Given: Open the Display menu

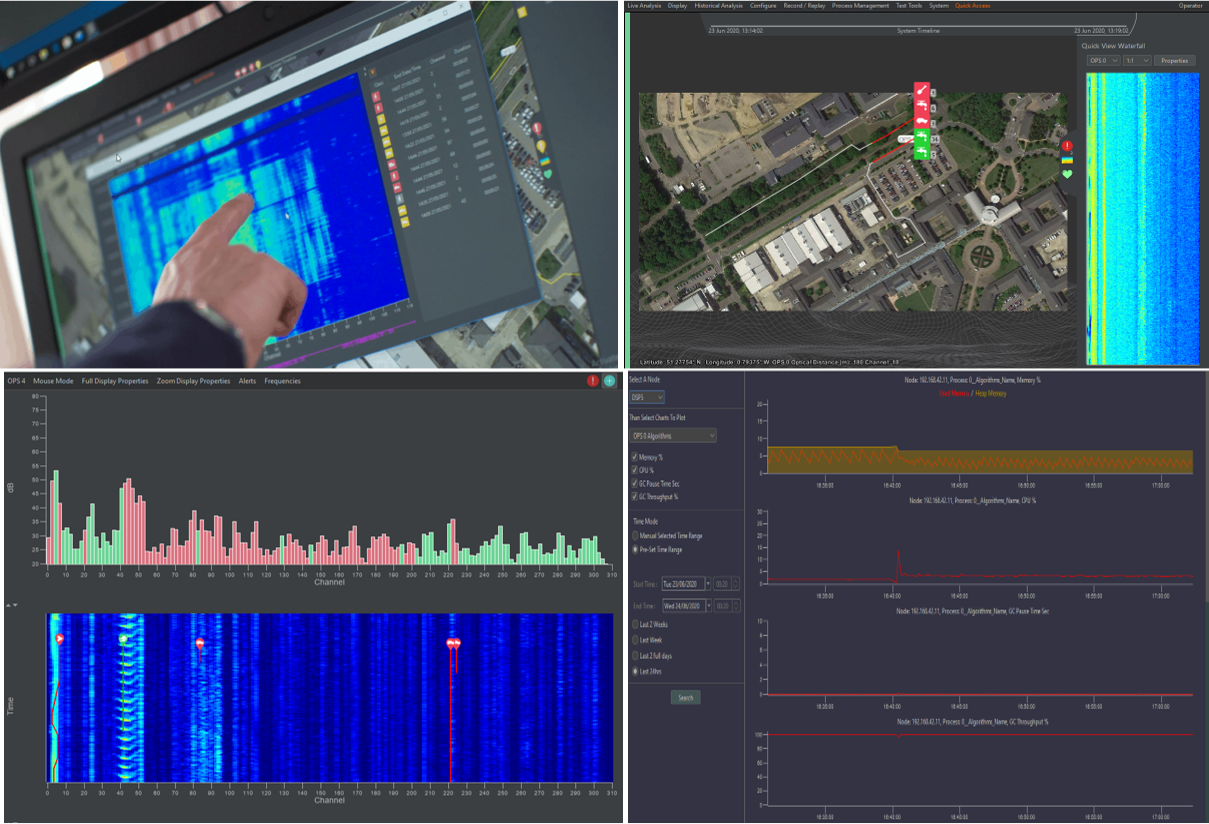Looking at the screenshot, I should [677, 6].
